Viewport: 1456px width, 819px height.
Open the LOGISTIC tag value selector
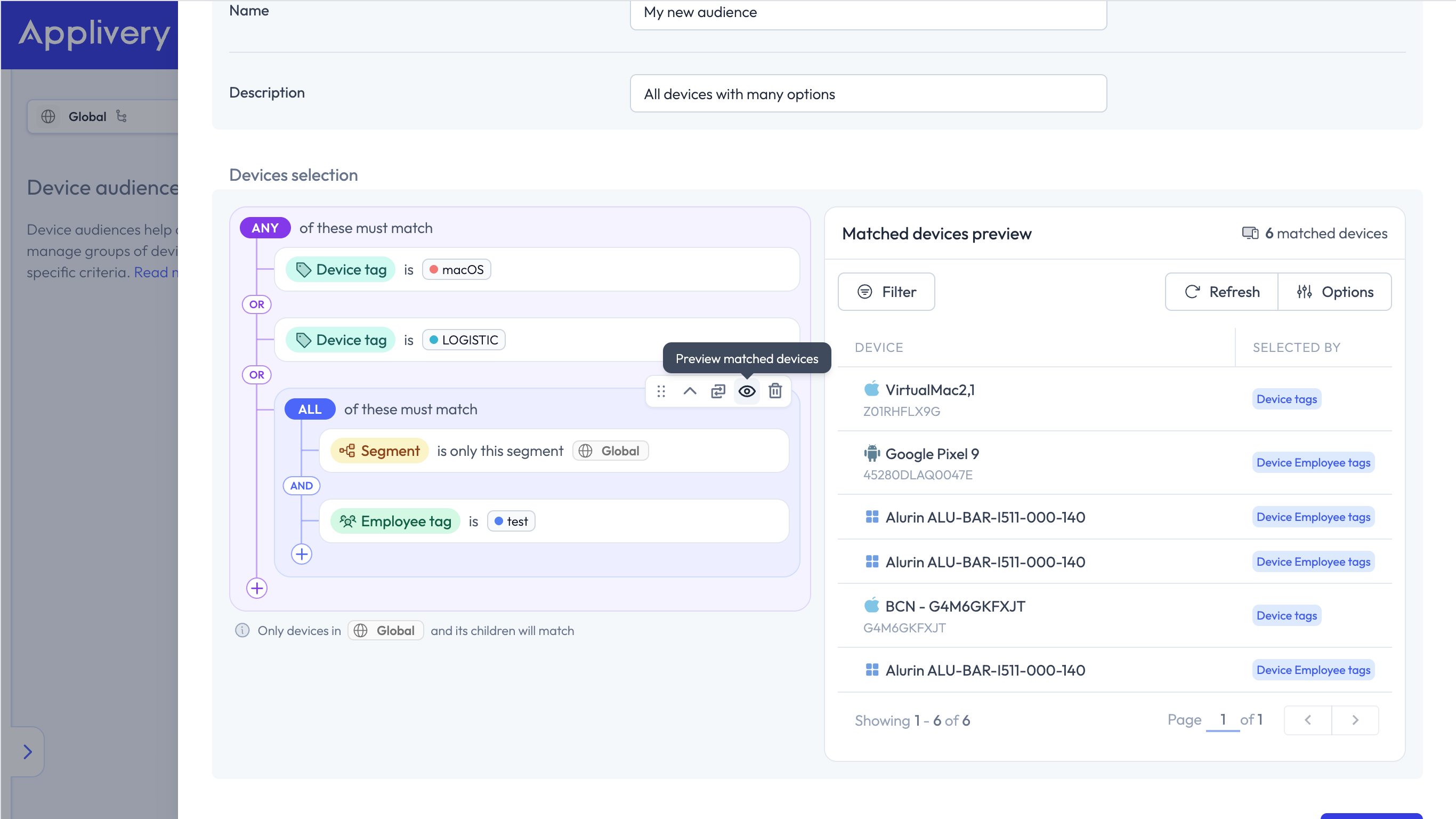coord(464,340)
